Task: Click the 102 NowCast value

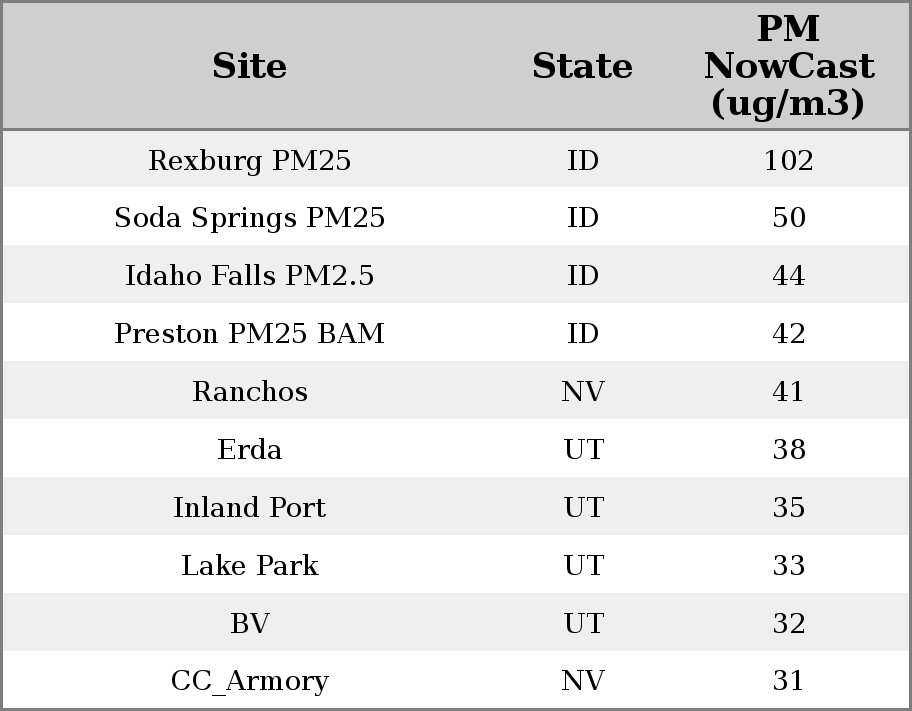Action: pyautogui.click(x=788, y=160)
